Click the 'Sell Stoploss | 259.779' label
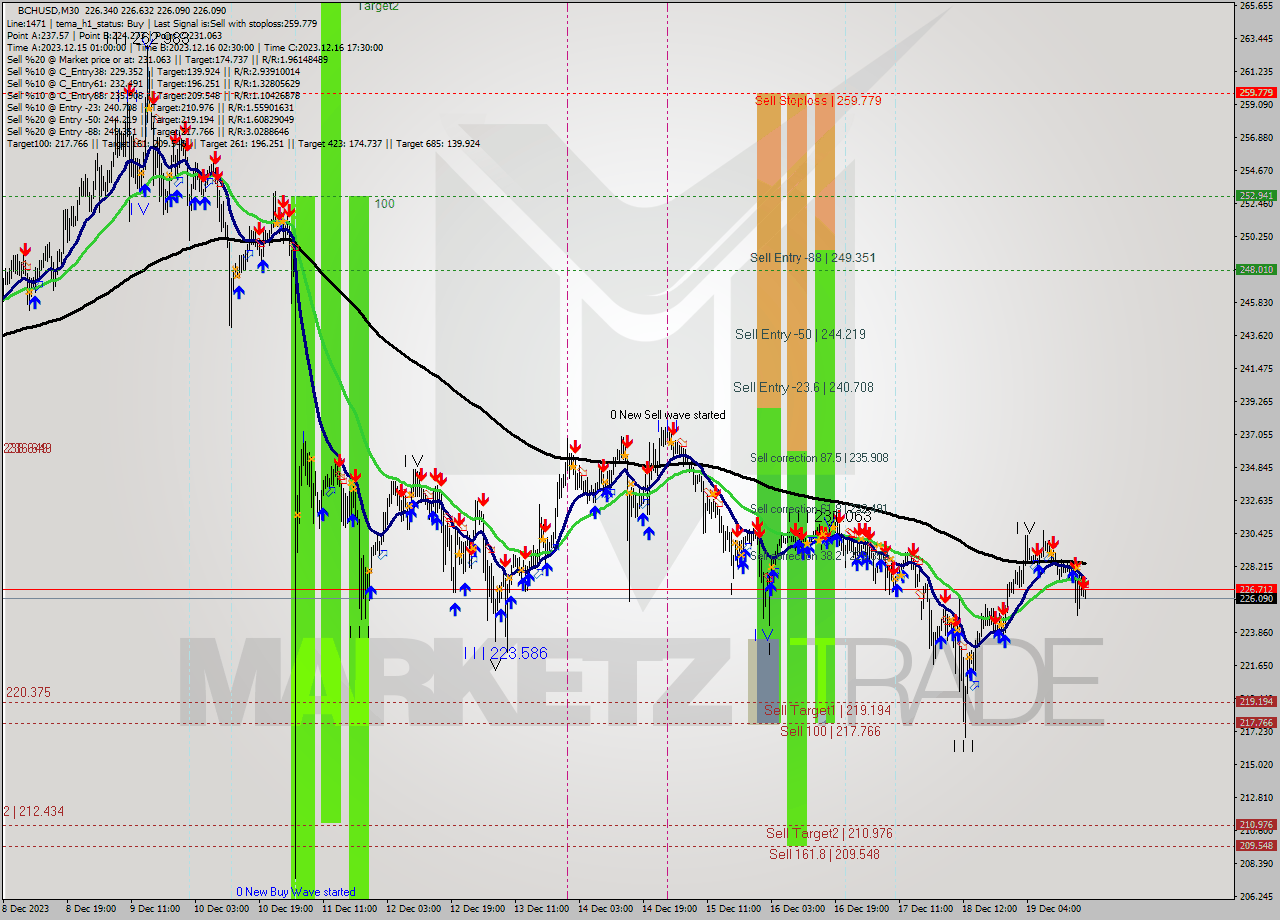The height and width of the screenshot is (920, 1280). tap(818, 100)
